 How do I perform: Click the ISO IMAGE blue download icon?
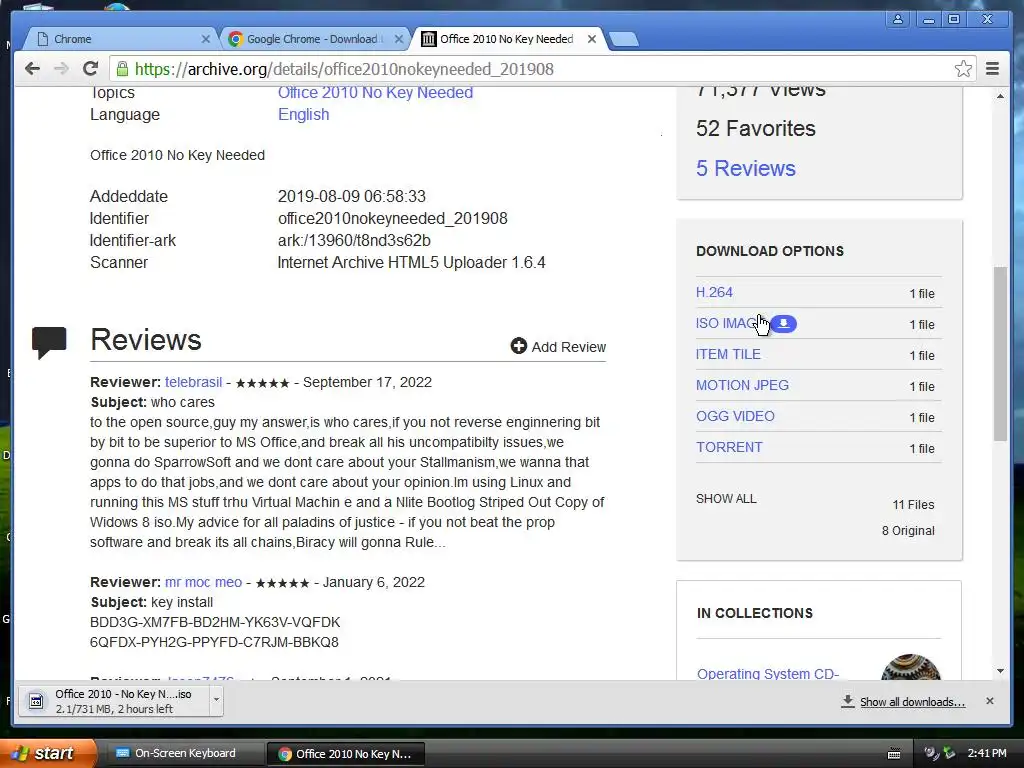point(784,323)
